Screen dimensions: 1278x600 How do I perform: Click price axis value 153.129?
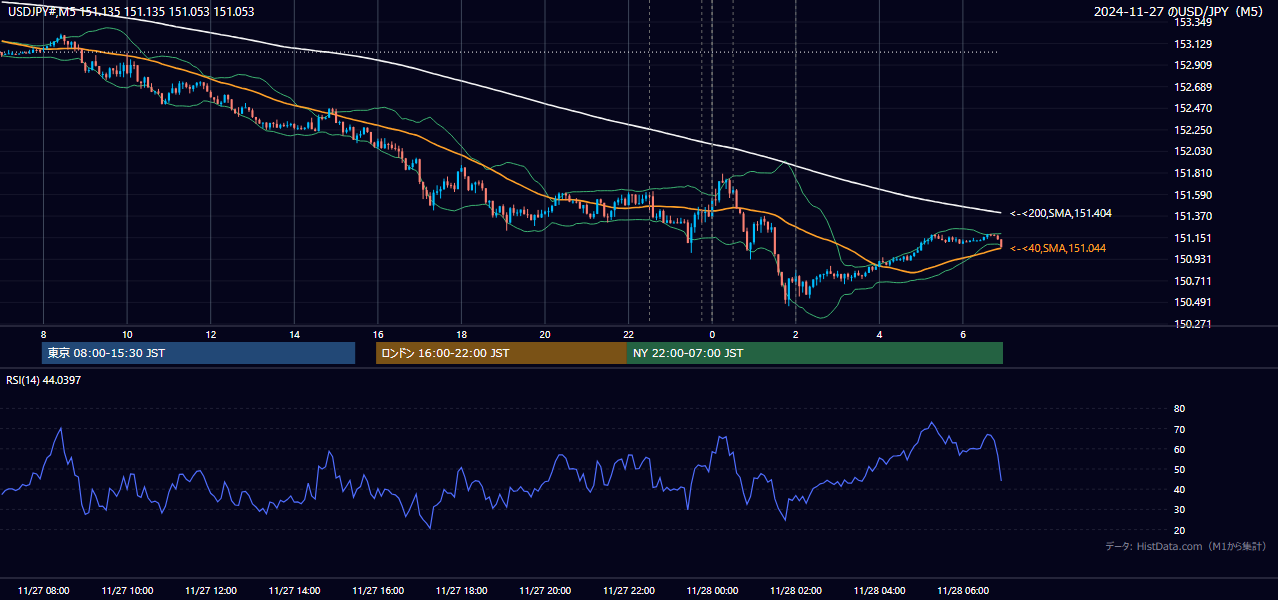[1193, 44]
